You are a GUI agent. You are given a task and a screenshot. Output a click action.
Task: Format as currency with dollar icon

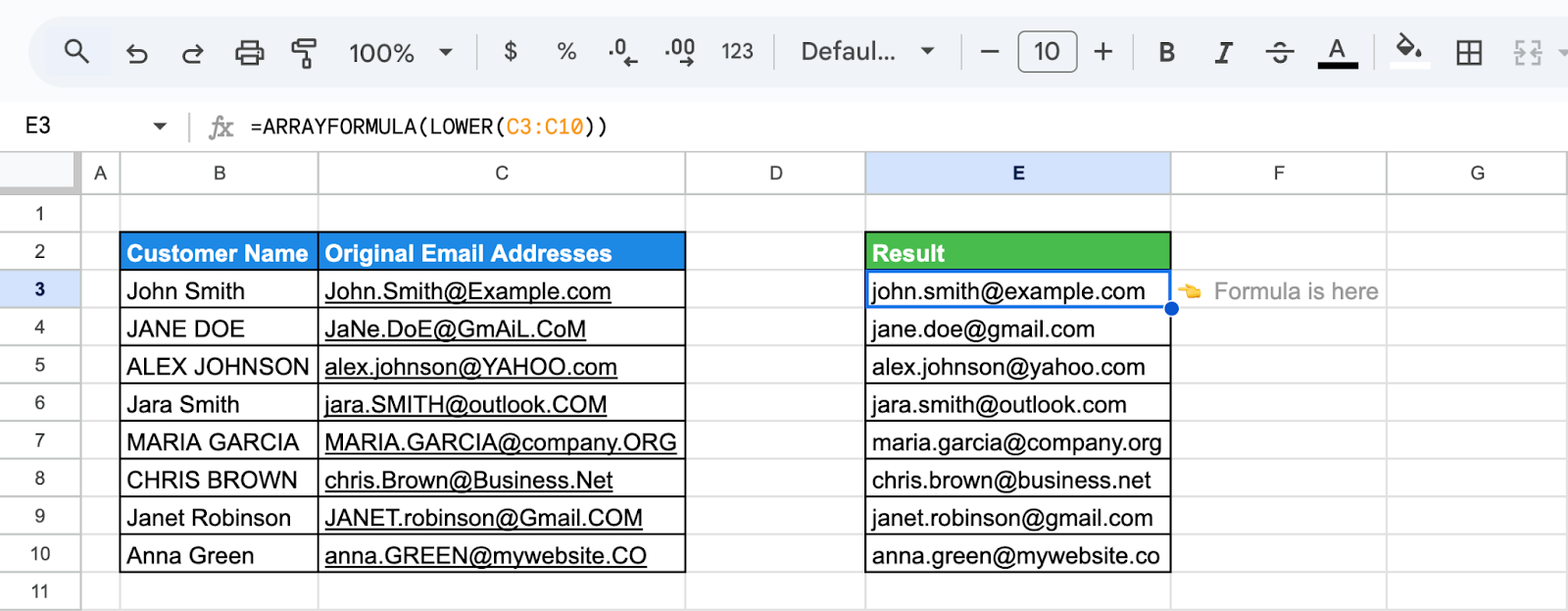511,51
